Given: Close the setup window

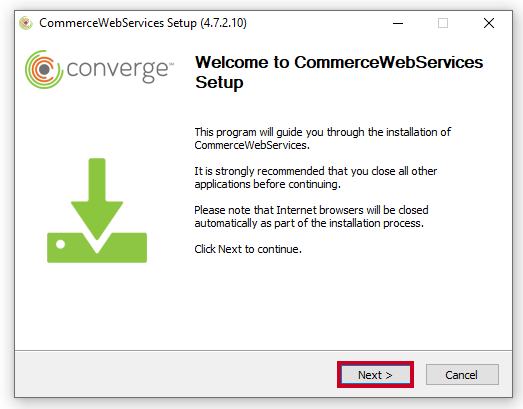Looking at the screenshot, I should pyautogui.click(x=489, y=23).
